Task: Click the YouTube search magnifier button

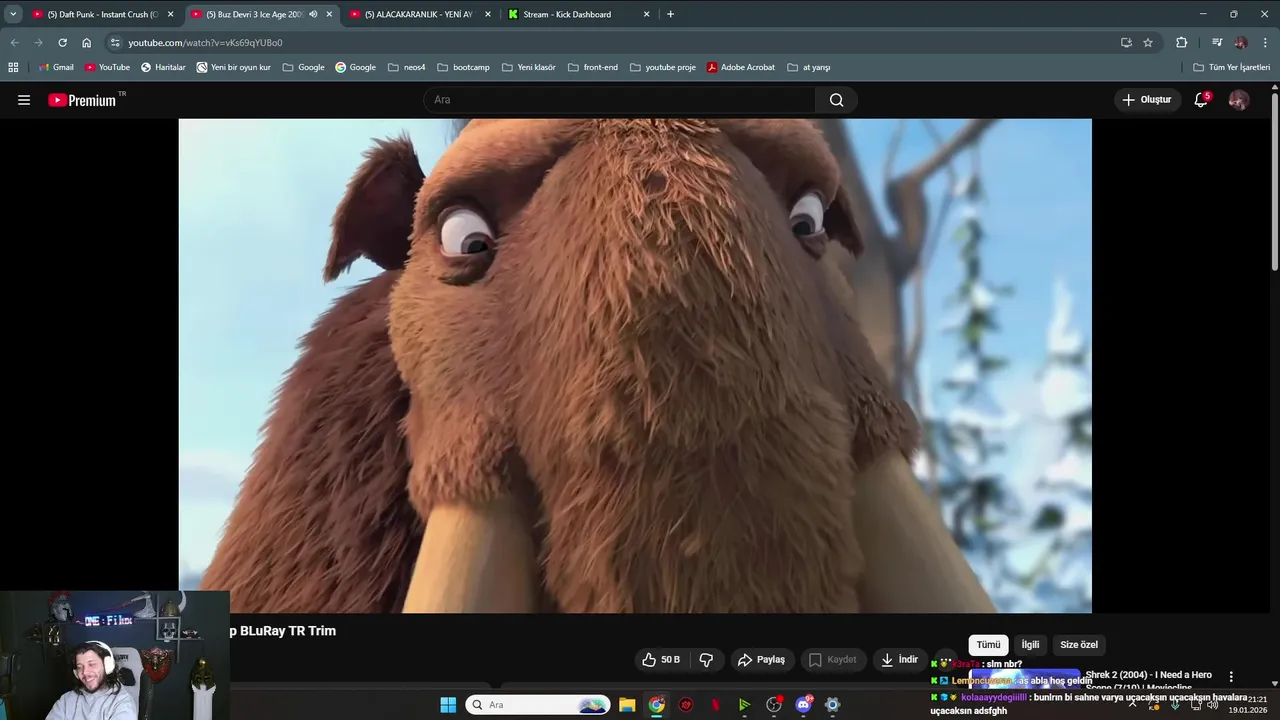Action: pos(836,100)
